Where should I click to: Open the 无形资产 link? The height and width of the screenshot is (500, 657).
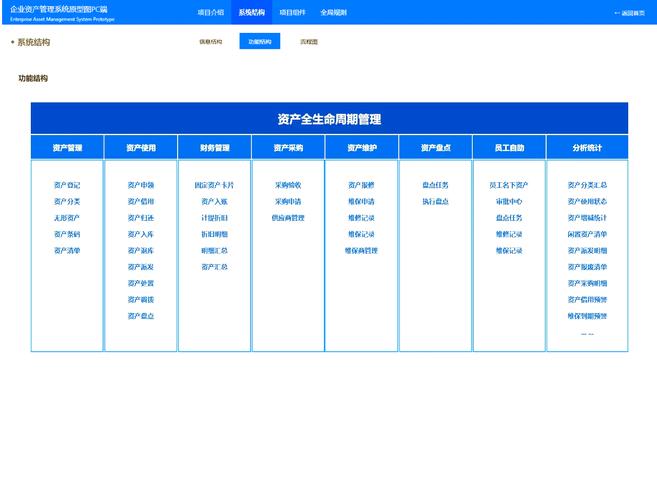click(x=67, y=218)
